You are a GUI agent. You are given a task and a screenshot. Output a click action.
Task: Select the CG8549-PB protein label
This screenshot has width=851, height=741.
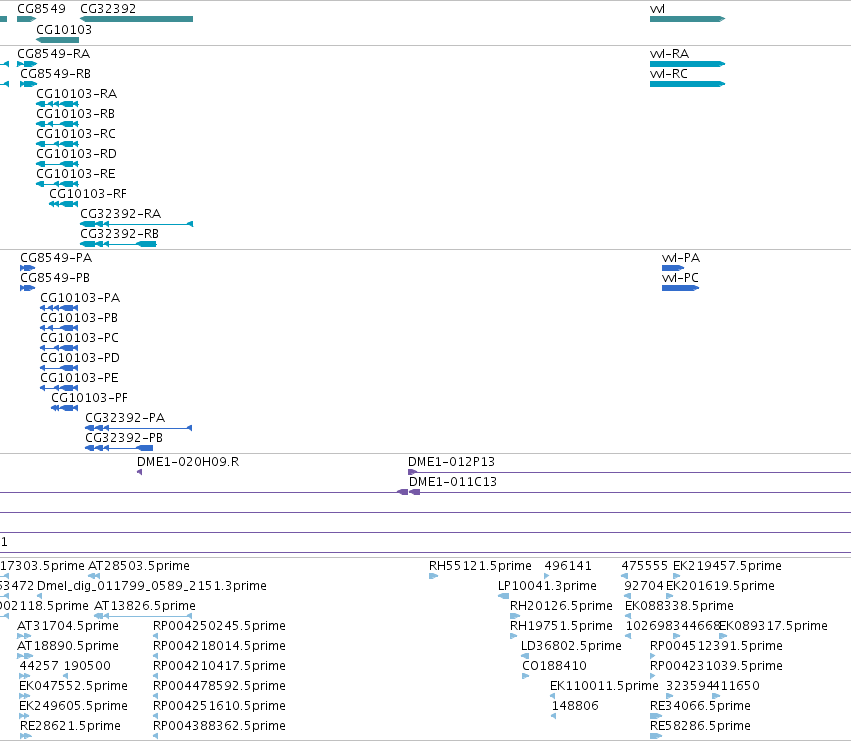pyautogui.click(x=55, y=278)
